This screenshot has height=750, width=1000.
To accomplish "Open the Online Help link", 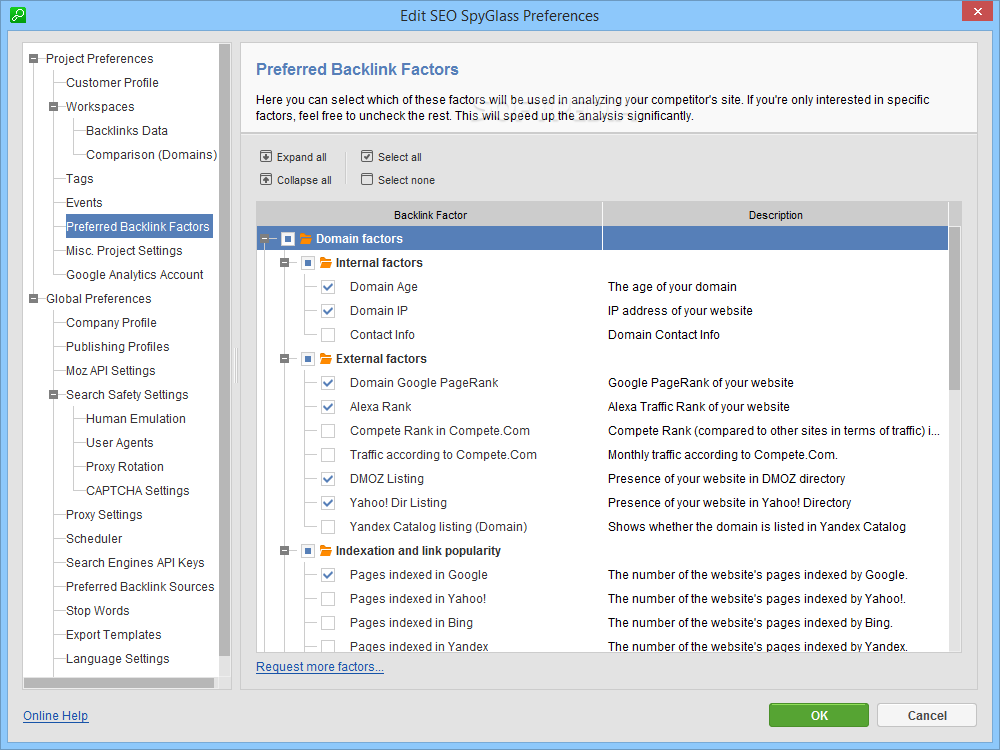I will click(x=55, y=716).
